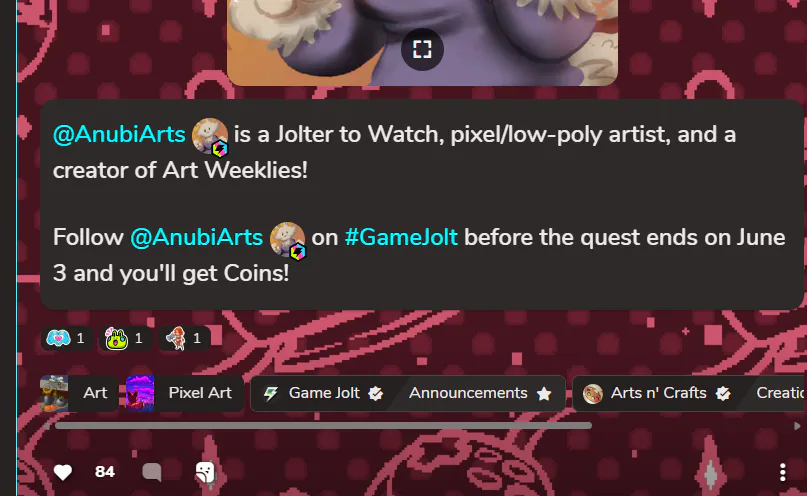Screen dimensions: 807x496
Task: Click the horizontal communities scrollbar
Action: [323, 426]
